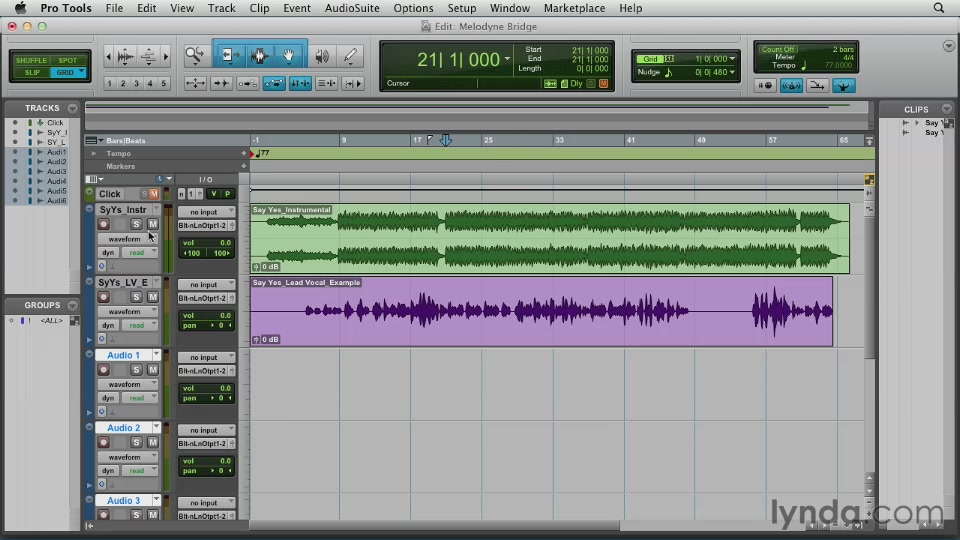Toggle Link Track and Edit Selection
Screen dimensions: 960x540
click(x=326, y=83)
